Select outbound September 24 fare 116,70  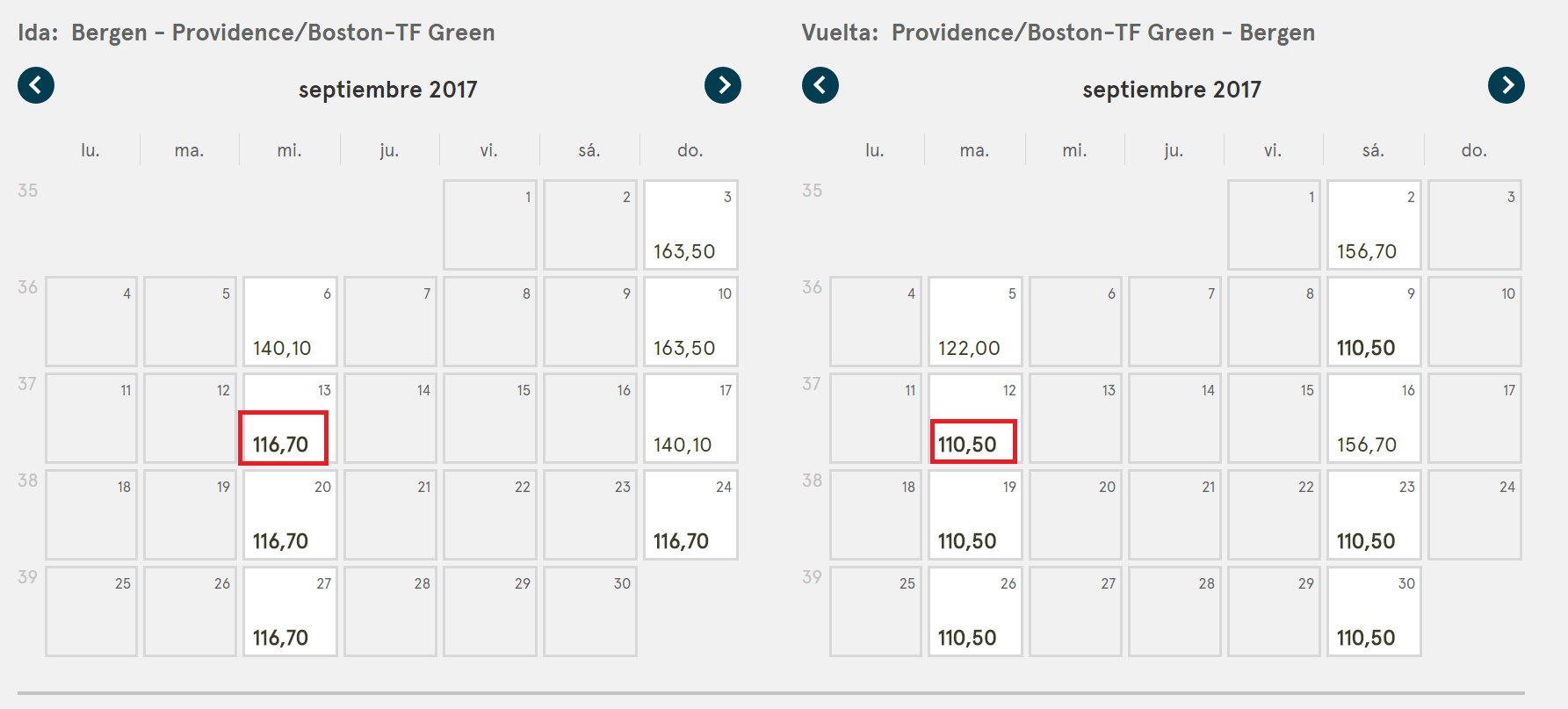(x=690, y=515)
